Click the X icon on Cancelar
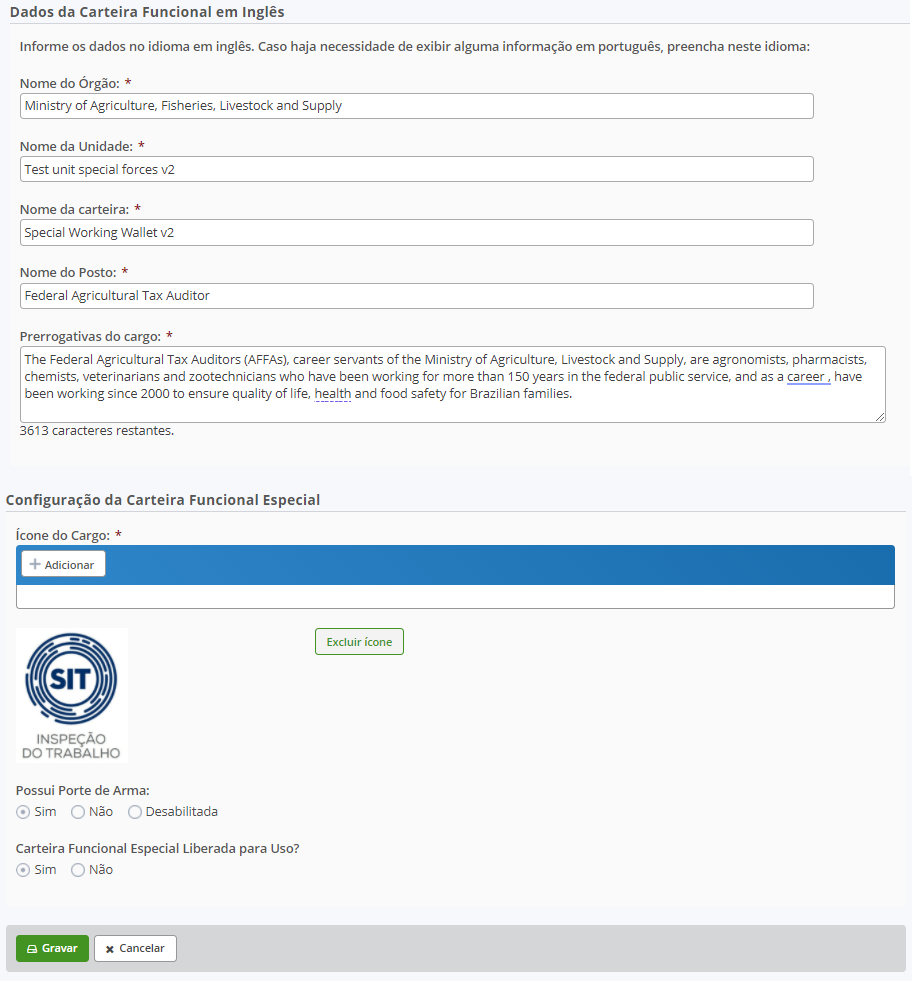Image resolution: width=912 pixels, height=988 pixels. coord(110,949)
